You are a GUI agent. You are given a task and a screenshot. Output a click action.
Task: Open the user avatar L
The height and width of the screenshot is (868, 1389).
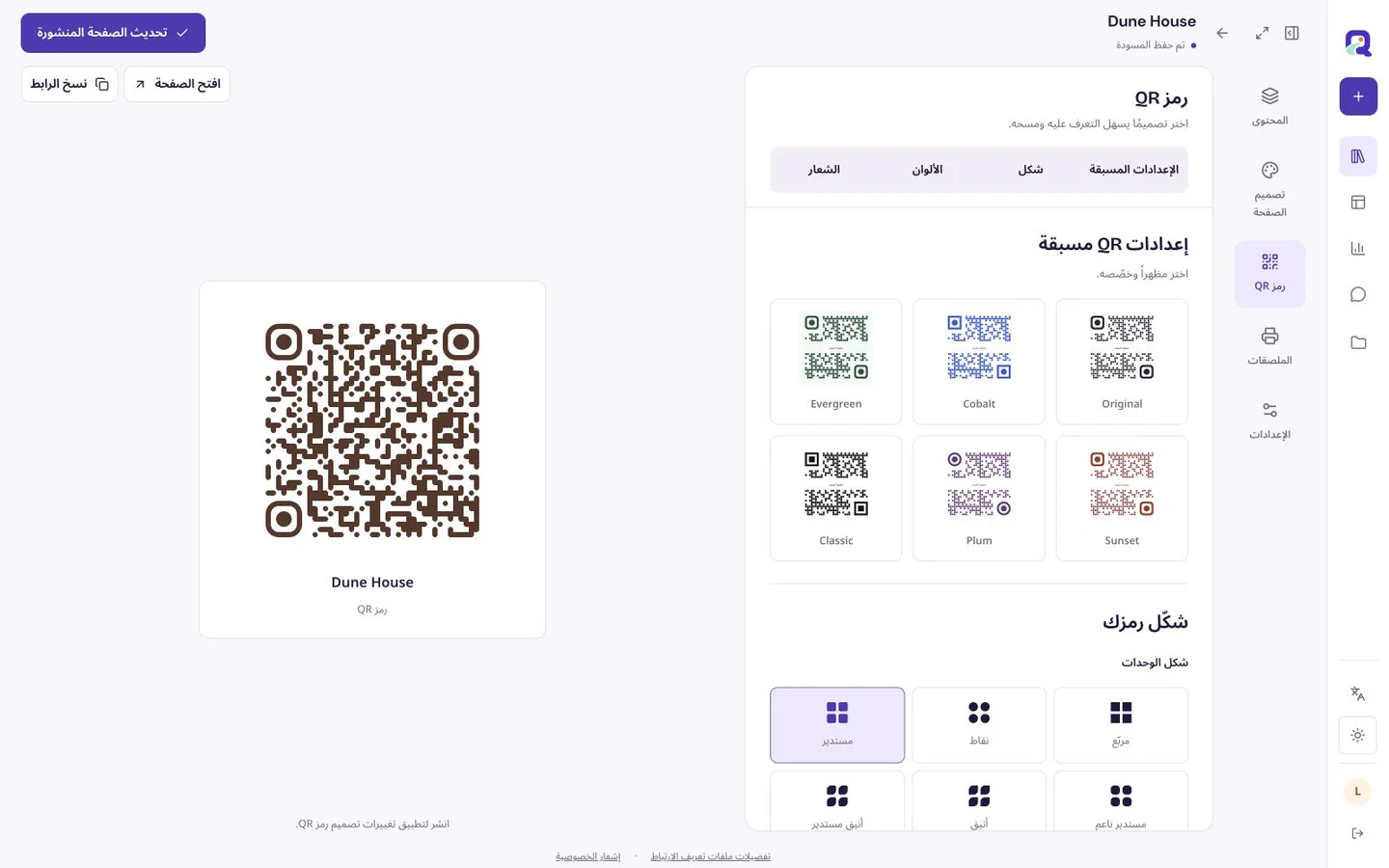[x=1358, y=792]
